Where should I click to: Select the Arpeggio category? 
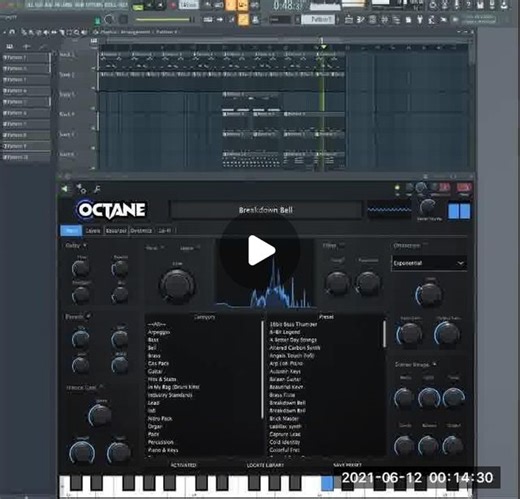[x=159, y=332]
